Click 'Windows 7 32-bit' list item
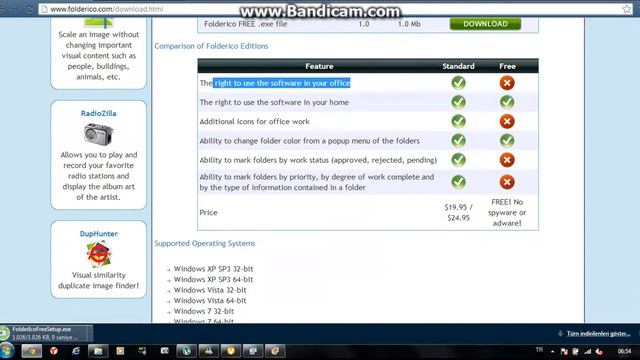Image resolution: width=640 pixels, height=360 pixels. pos(204,311)
